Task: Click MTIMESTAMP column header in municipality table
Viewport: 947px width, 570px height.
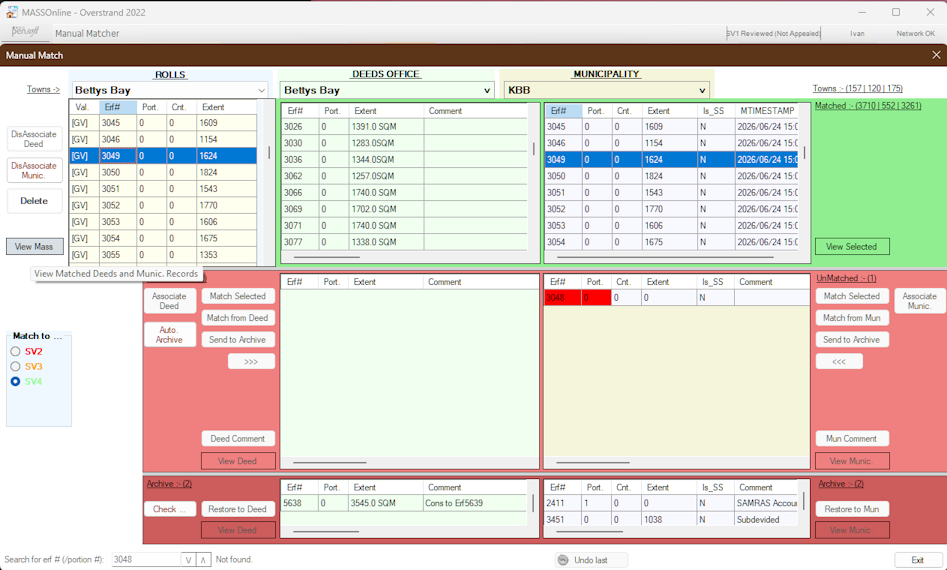Action: (767, 111)
